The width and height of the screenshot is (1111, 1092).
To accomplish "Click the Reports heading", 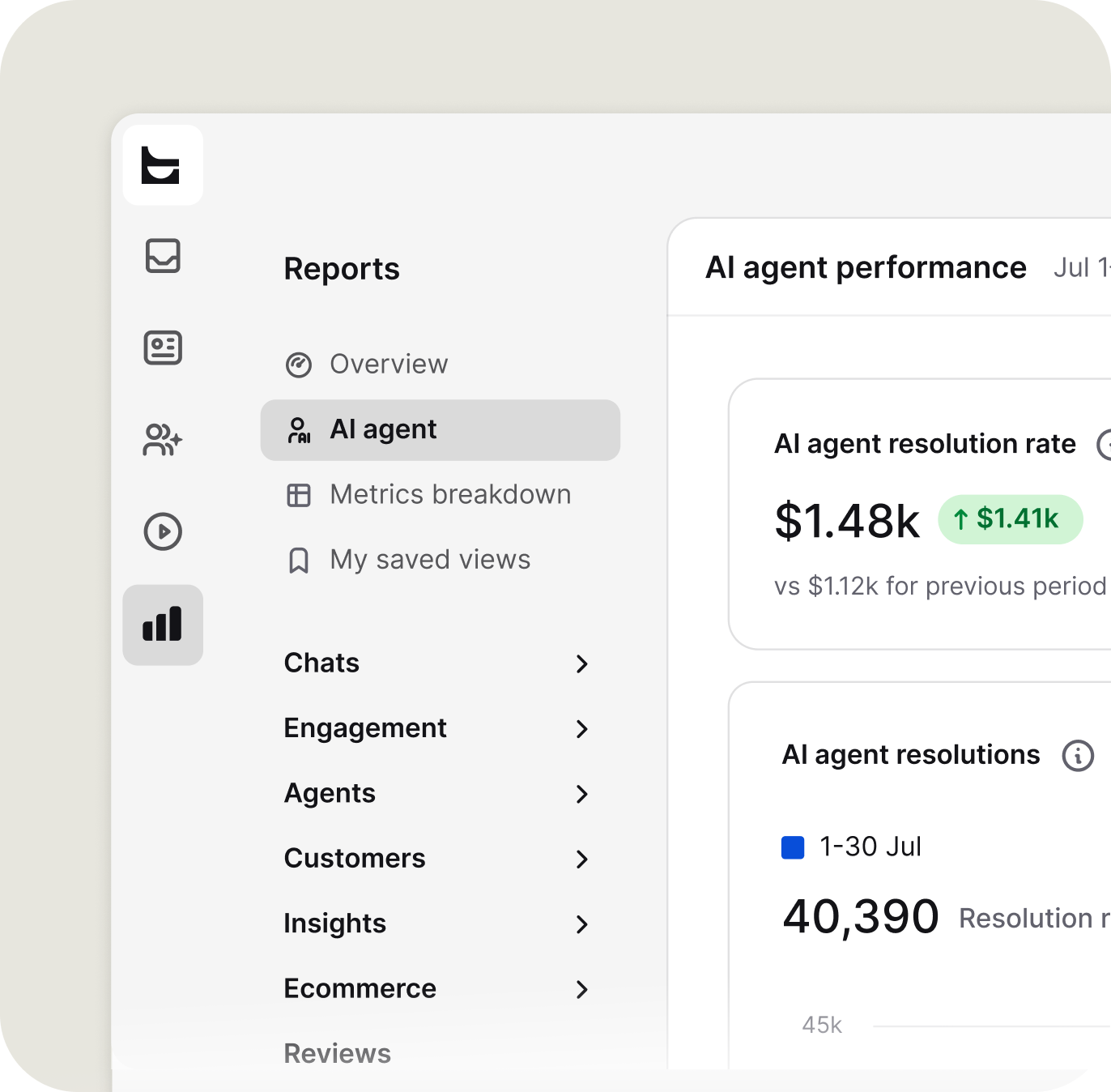I will [x=342, y=269].
